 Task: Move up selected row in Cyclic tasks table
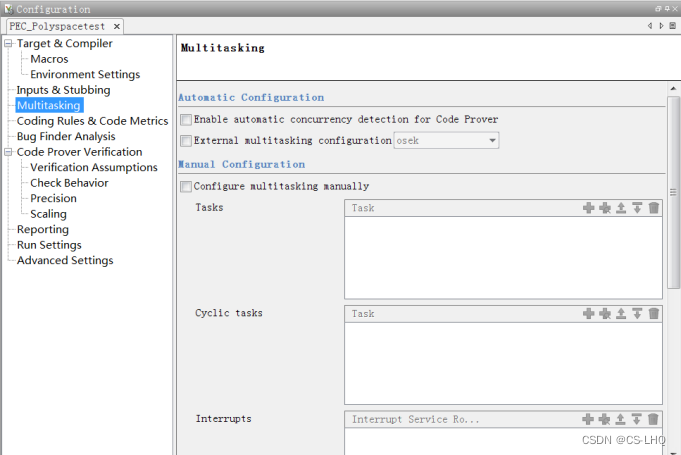(x=621, y=313)
